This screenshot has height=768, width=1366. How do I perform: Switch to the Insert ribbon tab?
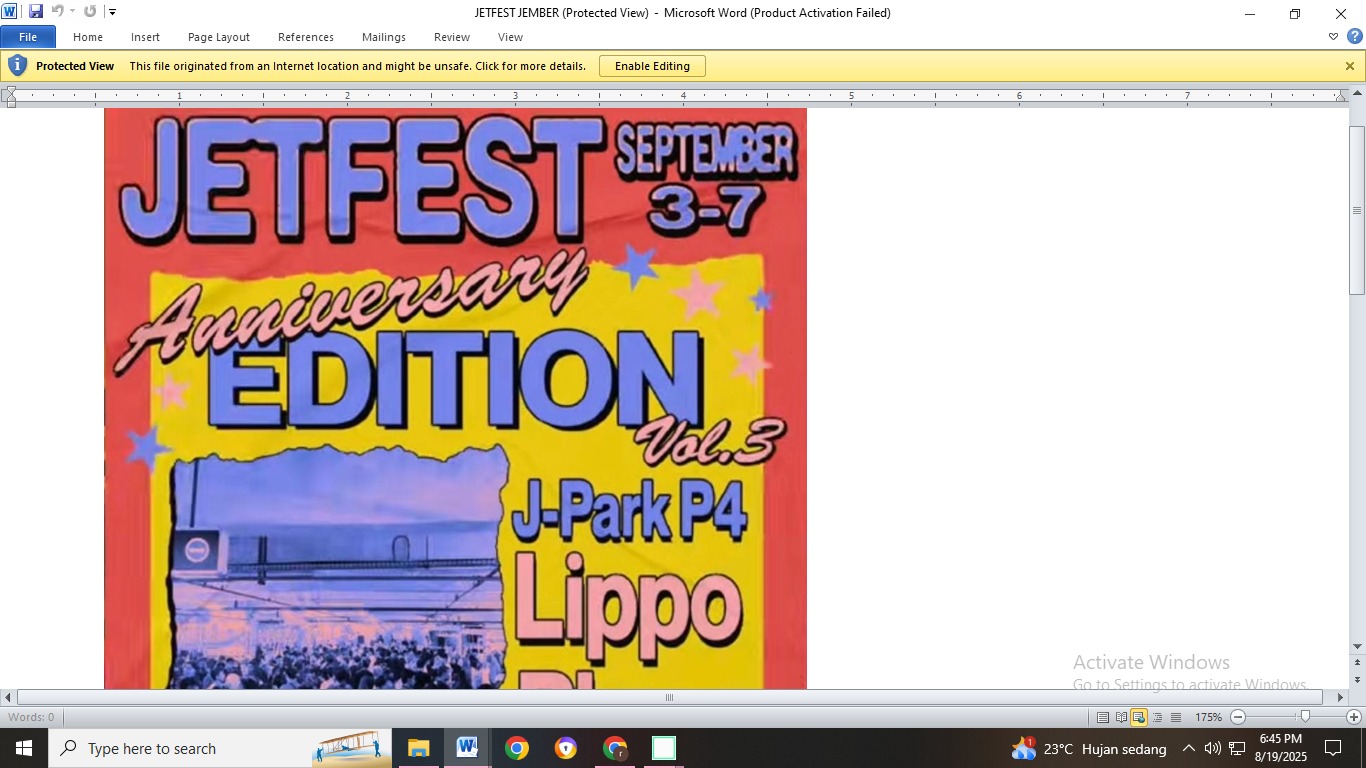click(145, 37)
